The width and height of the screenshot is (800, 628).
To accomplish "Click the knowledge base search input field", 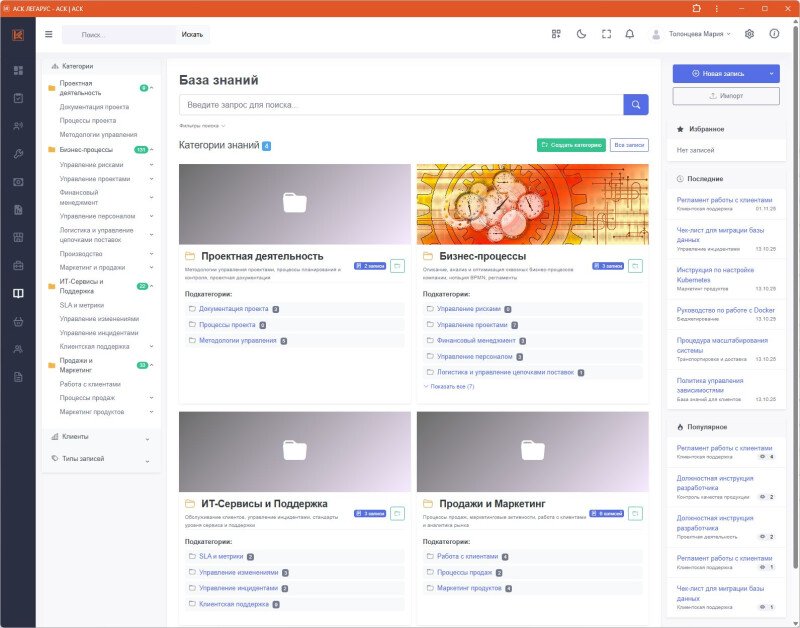I will (x=400, y=105).
